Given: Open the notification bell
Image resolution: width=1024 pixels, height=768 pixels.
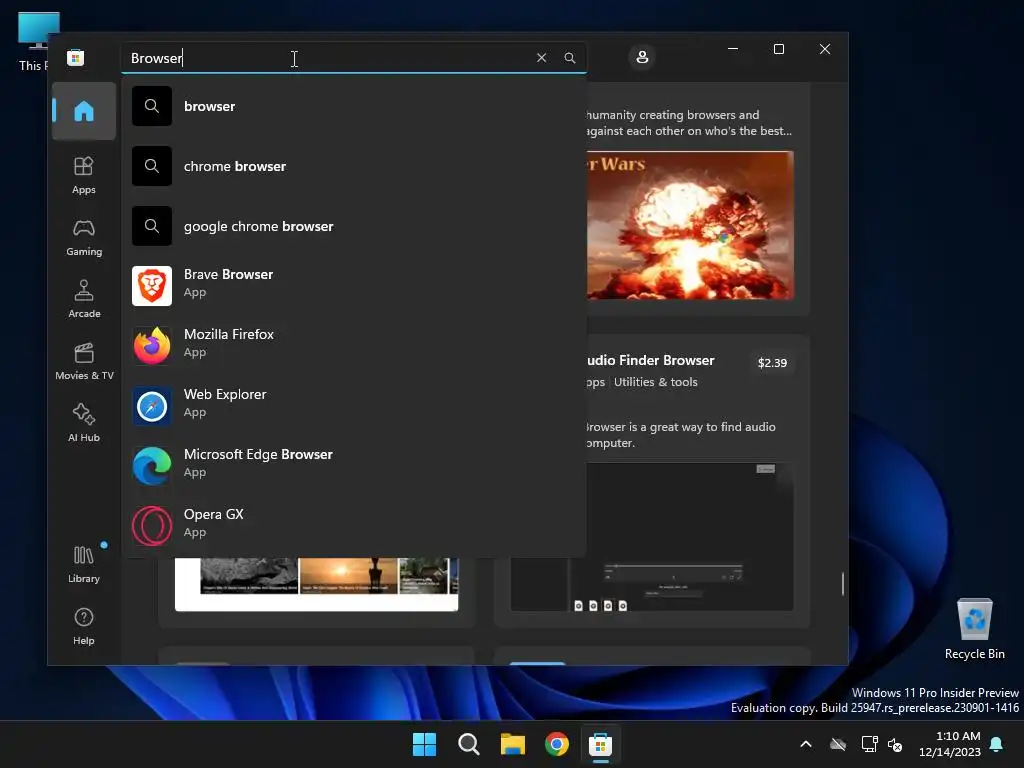Looking at the screenshot, I should [x=997, y=744].
